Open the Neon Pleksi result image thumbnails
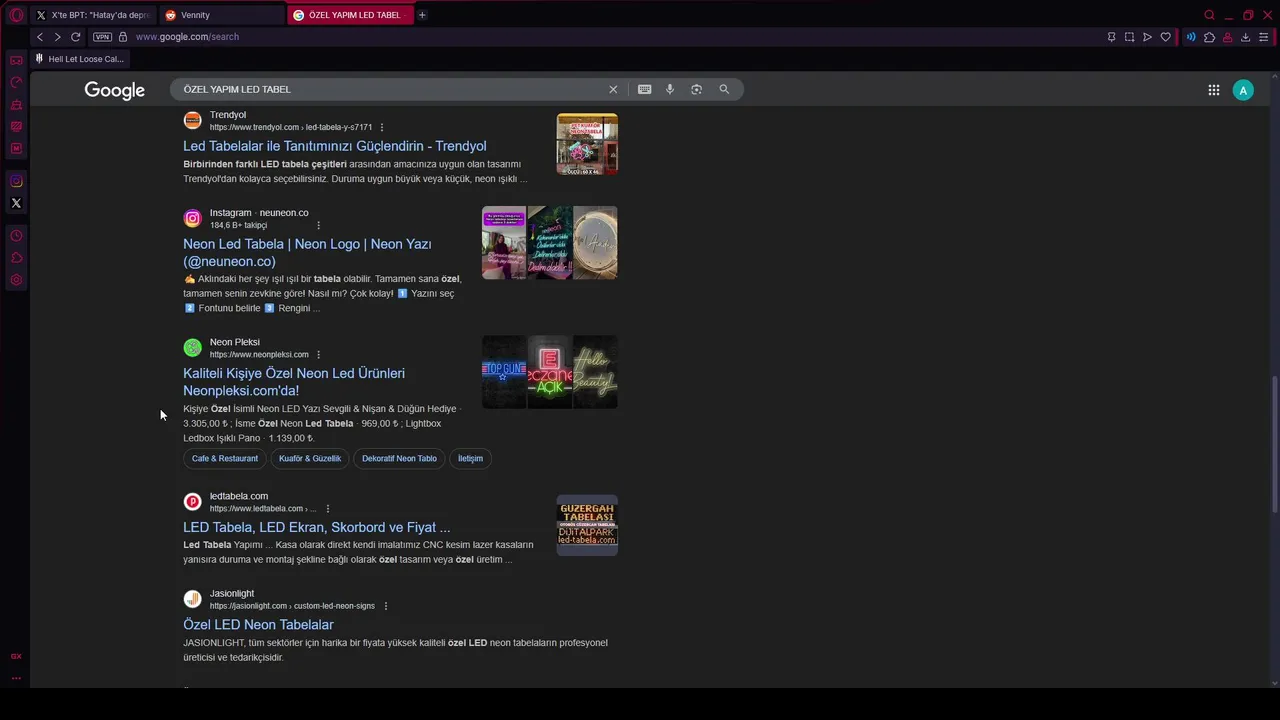The image size is (1280, 720). click(550, 372)
